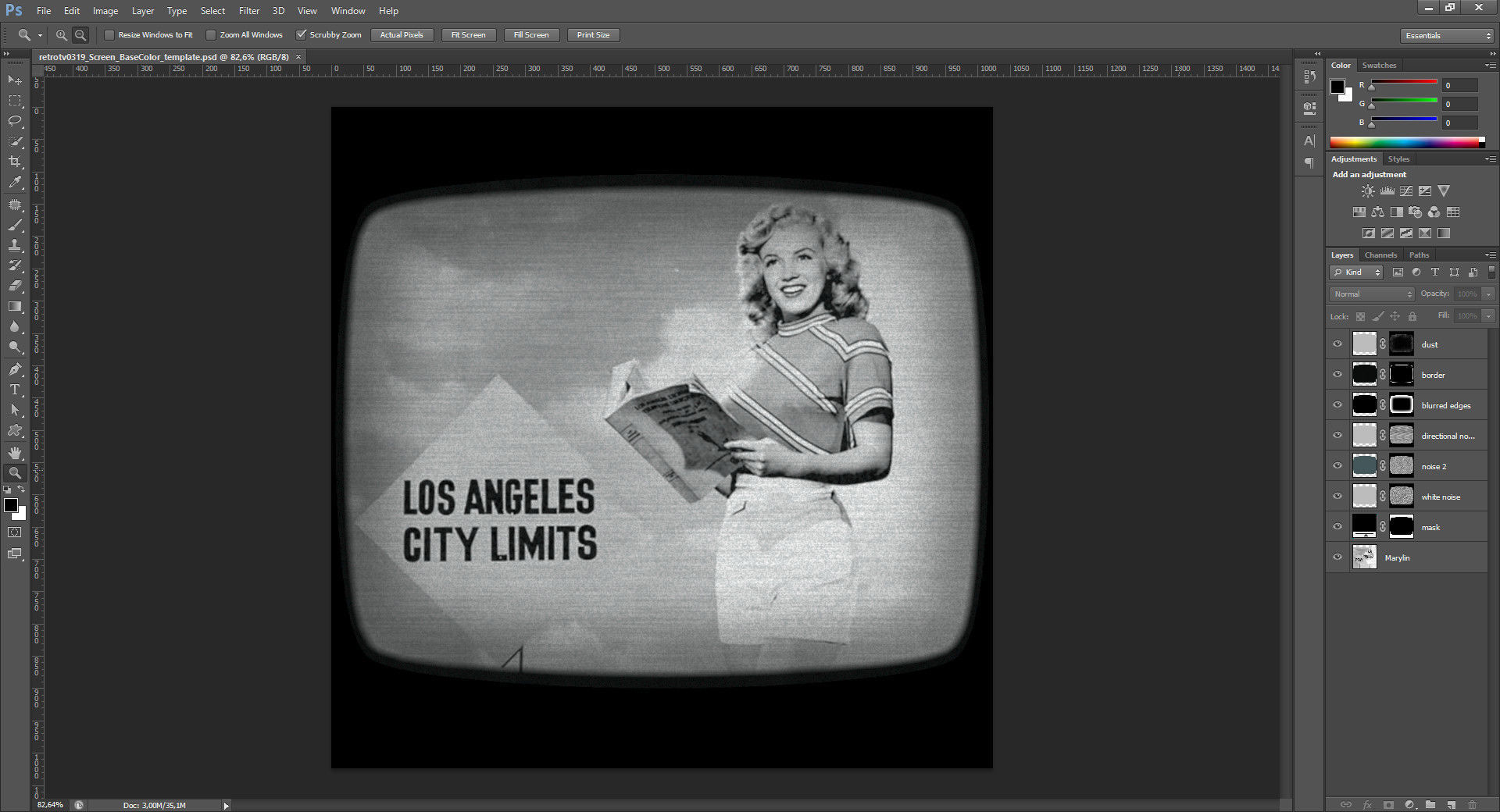The height and width of the screenshot is (812, 1500).
Task: Add a Curves adjustment
Action: 1406,191
